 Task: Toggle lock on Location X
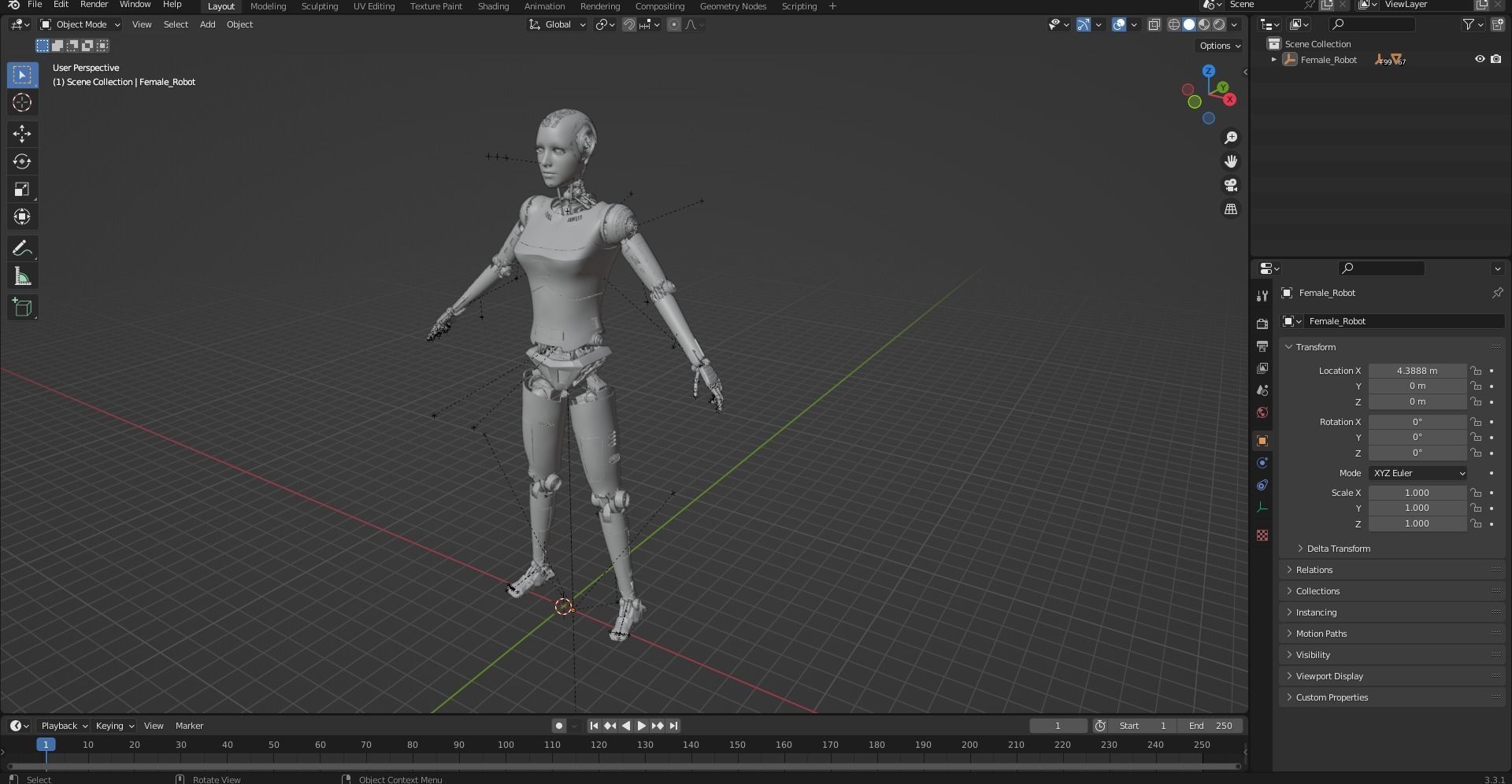pyautogui.click(x=1476, y=371)
